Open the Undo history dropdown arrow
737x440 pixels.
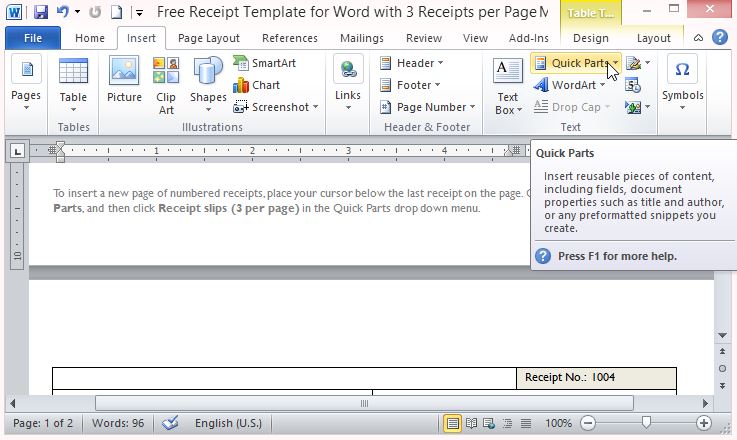[78, 12]
